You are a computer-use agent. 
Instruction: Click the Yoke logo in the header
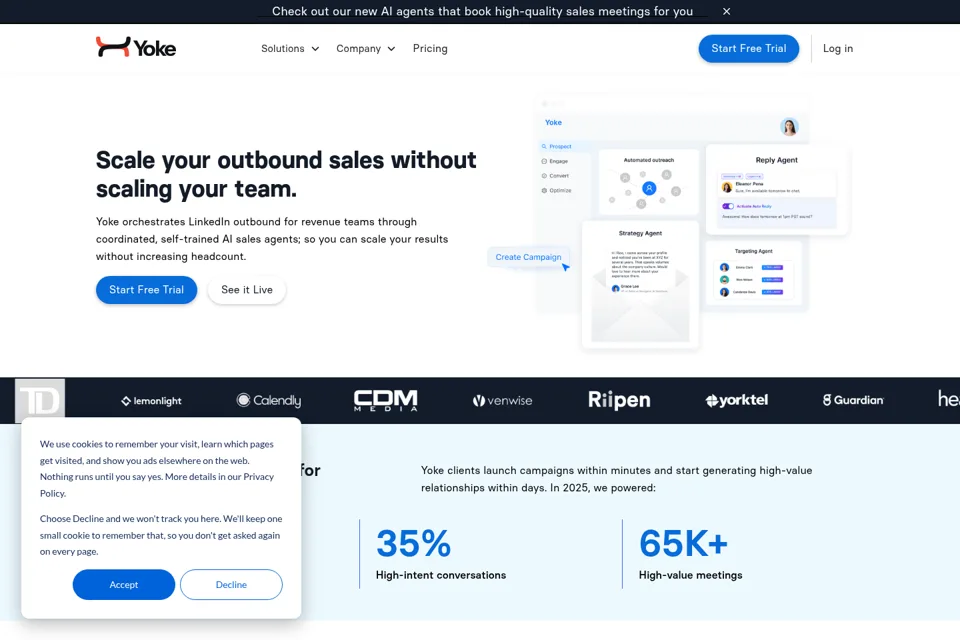tap(136, 47)
